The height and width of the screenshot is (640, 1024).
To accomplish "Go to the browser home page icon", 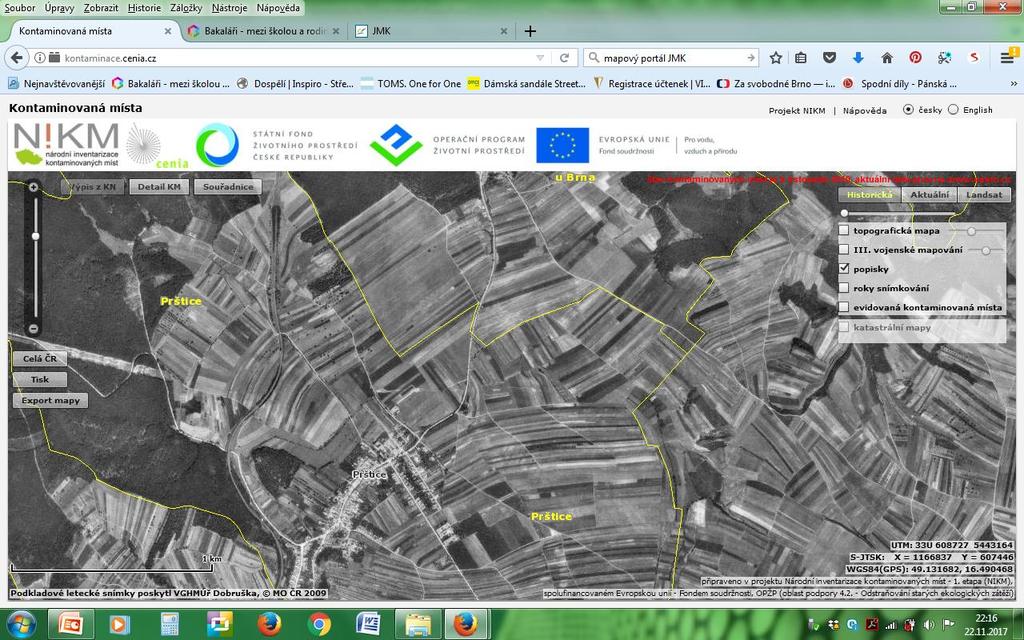I will [887, 58].
